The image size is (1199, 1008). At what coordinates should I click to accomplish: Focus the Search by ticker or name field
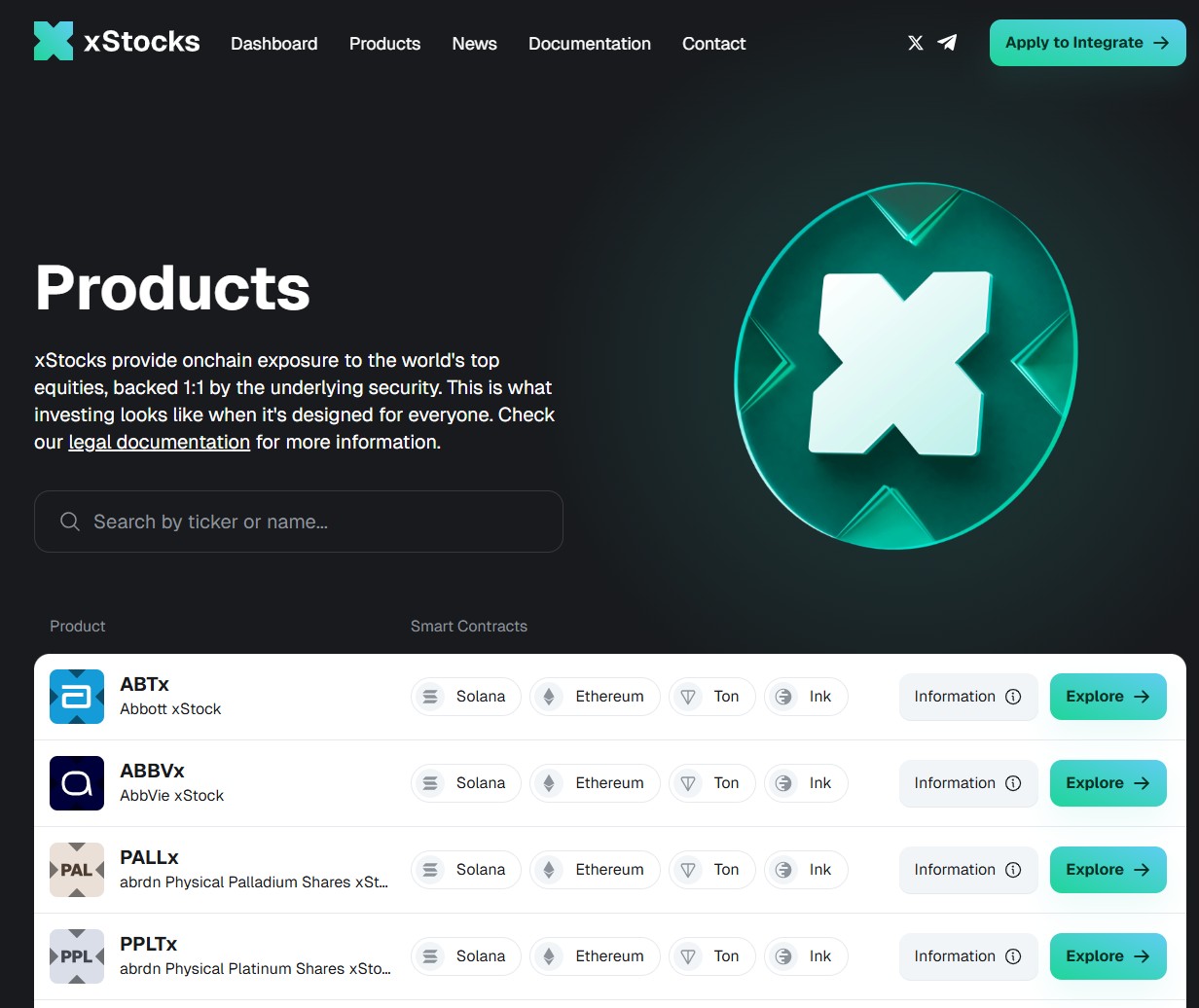311,522
